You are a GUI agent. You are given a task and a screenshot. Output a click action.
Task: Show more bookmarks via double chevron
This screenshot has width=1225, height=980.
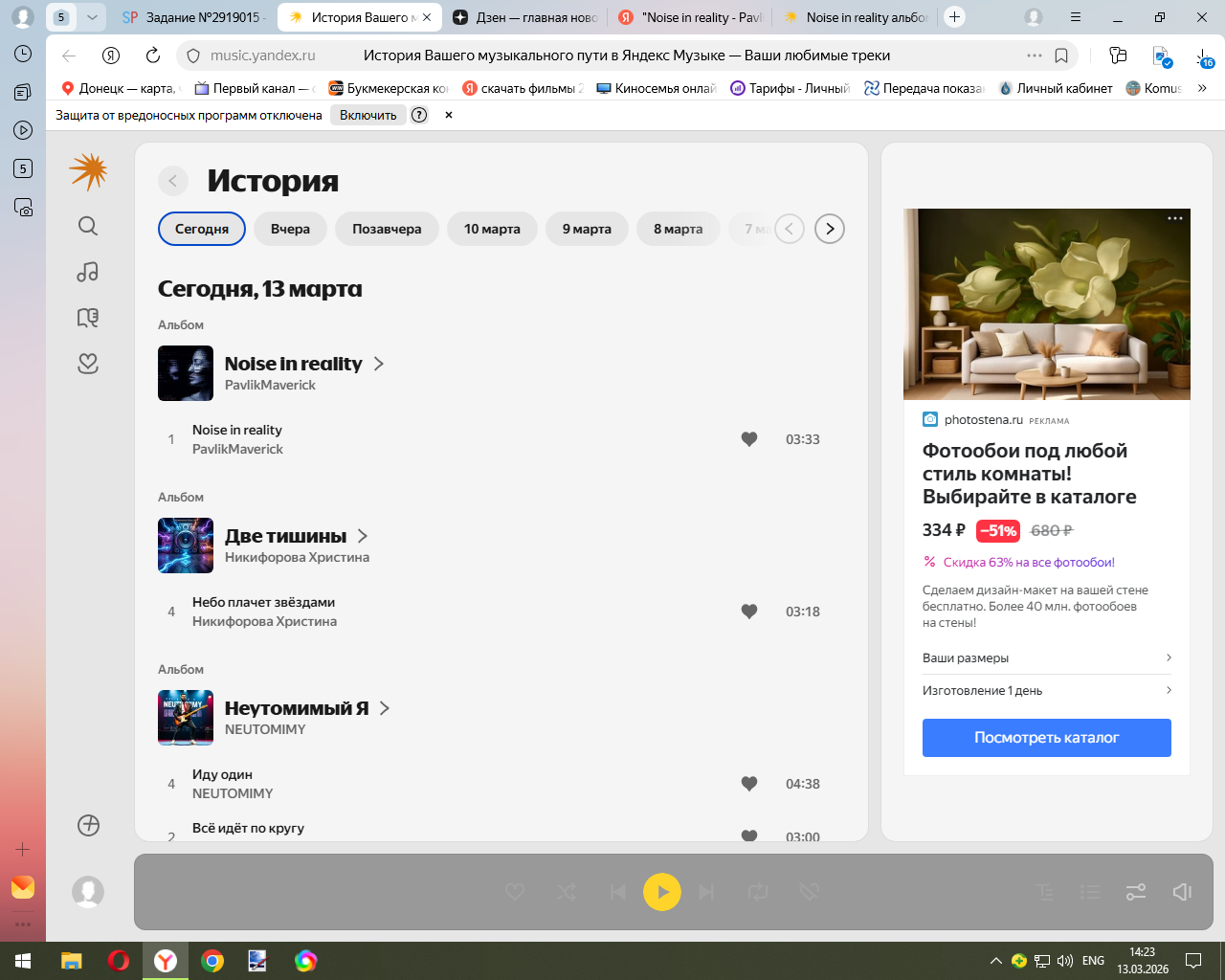point(1202,88)
